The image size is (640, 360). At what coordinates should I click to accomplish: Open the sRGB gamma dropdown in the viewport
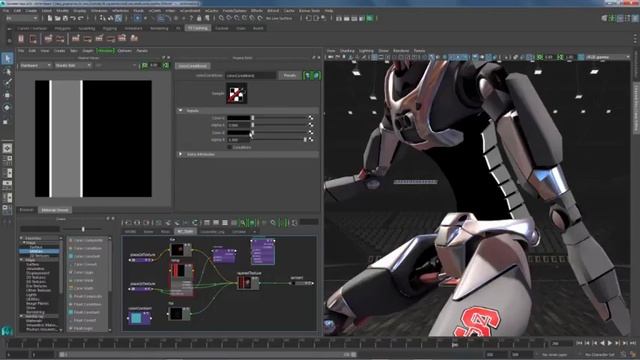(x=607, y=57)
